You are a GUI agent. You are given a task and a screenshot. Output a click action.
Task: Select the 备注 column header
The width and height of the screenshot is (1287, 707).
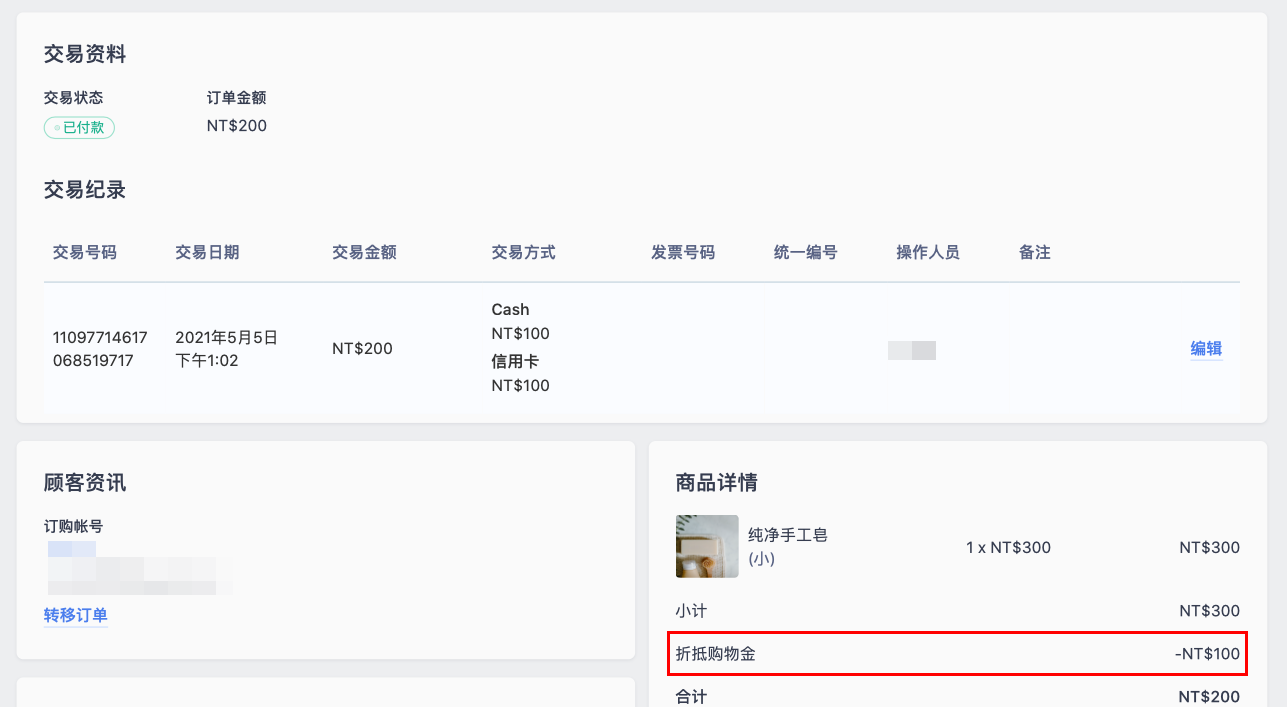click(1035, 252)
